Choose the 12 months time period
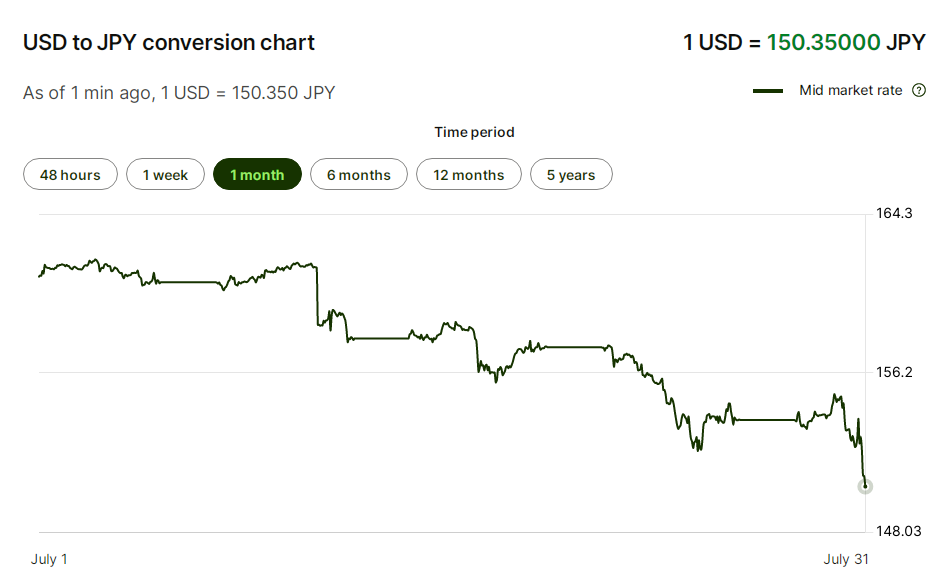The width and height of the screenshot is (942, 582). [x=468, y=175]
